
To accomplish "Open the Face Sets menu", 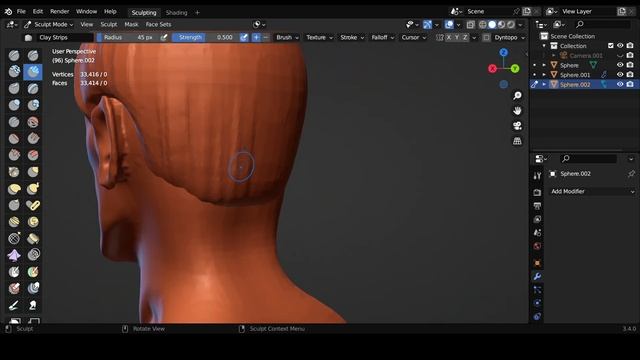I will pyautogui.click(x=158, y=24).
